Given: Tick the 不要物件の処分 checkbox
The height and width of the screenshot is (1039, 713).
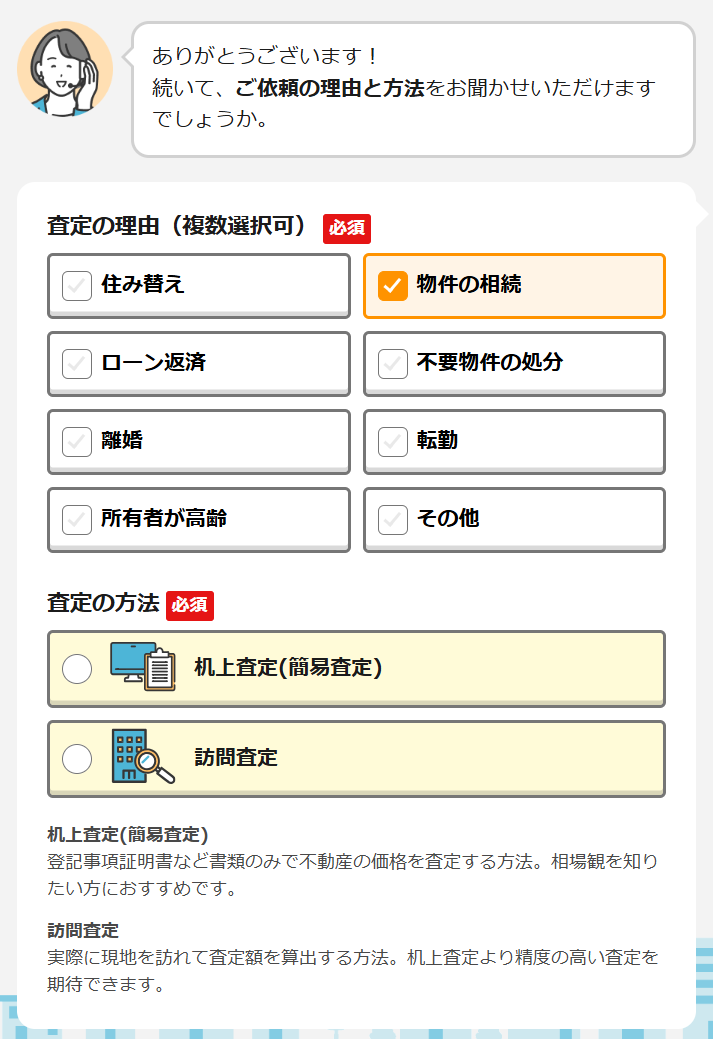Looking at the screenshot, I should pos(392,364).
